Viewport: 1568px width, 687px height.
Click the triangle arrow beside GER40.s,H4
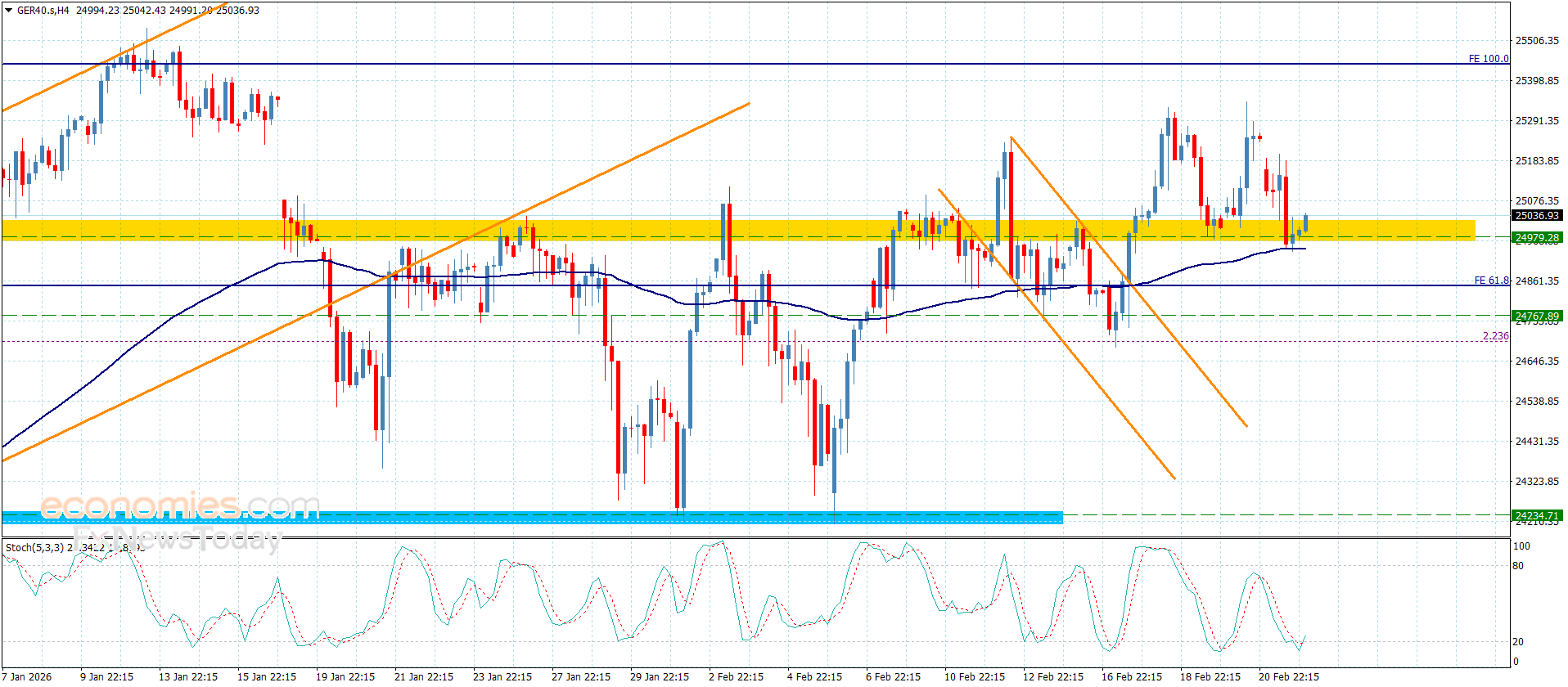coord(8,11)
